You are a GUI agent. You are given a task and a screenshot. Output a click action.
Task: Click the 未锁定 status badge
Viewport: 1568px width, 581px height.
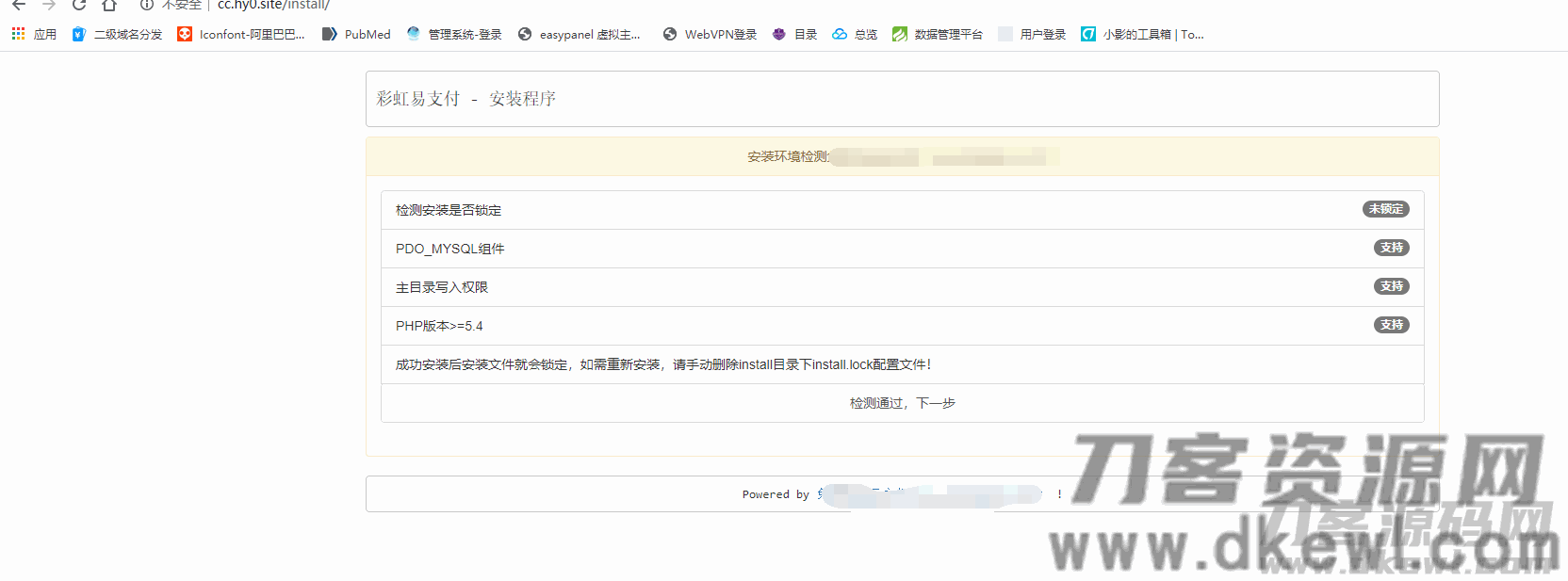tap(1385, 209)
